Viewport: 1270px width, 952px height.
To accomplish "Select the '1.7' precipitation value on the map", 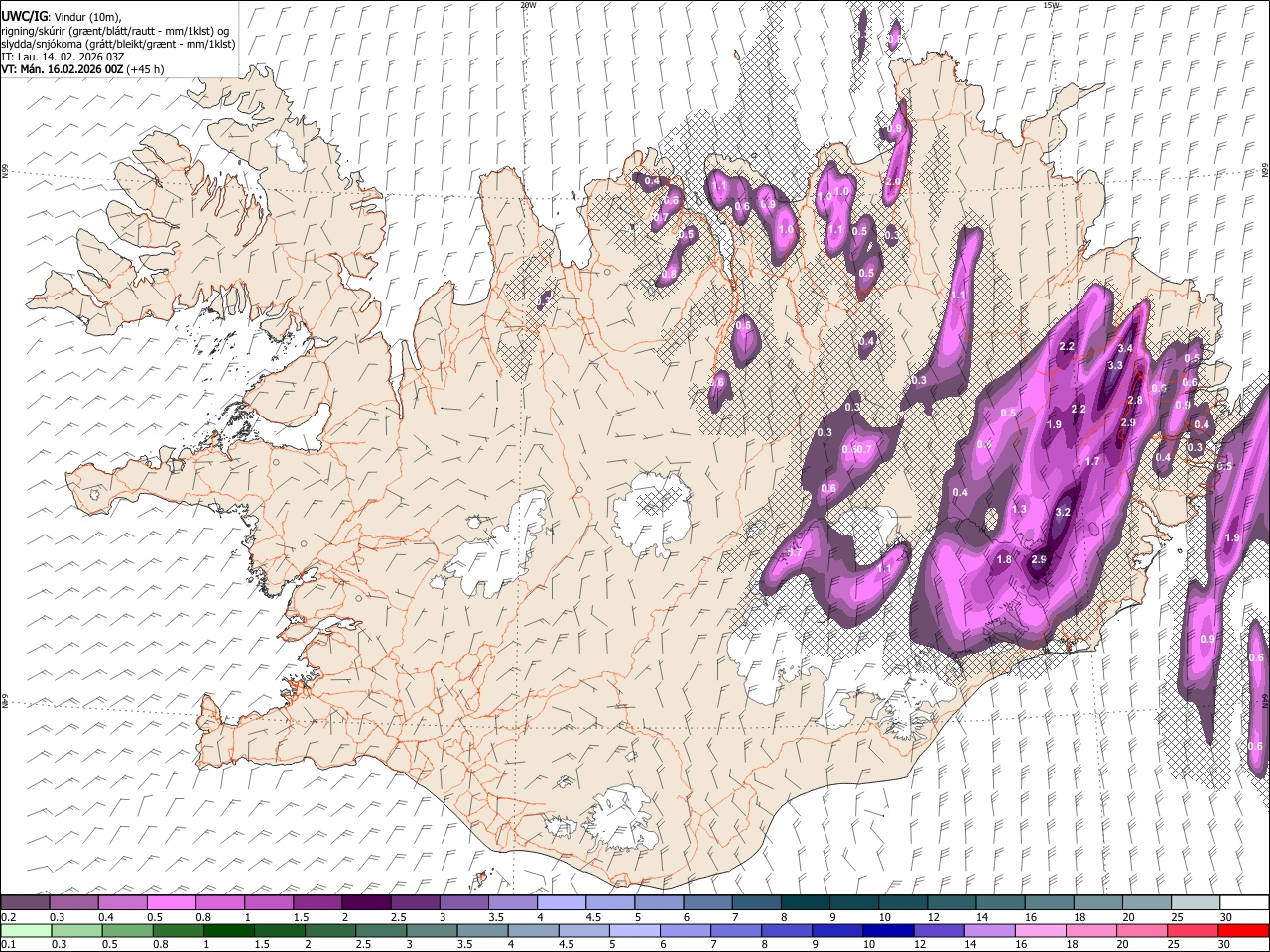I will [1092, 461].
